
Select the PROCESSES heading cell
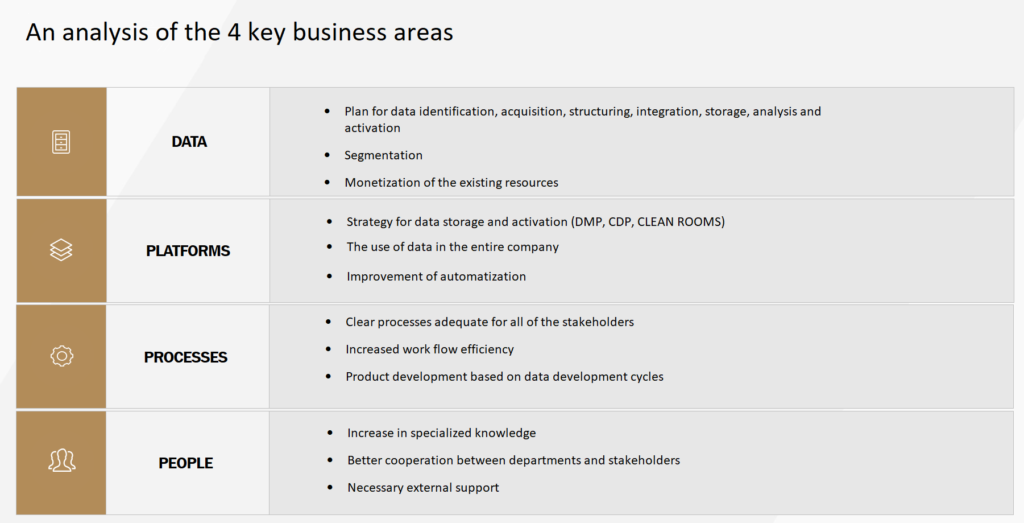(188, 357)
